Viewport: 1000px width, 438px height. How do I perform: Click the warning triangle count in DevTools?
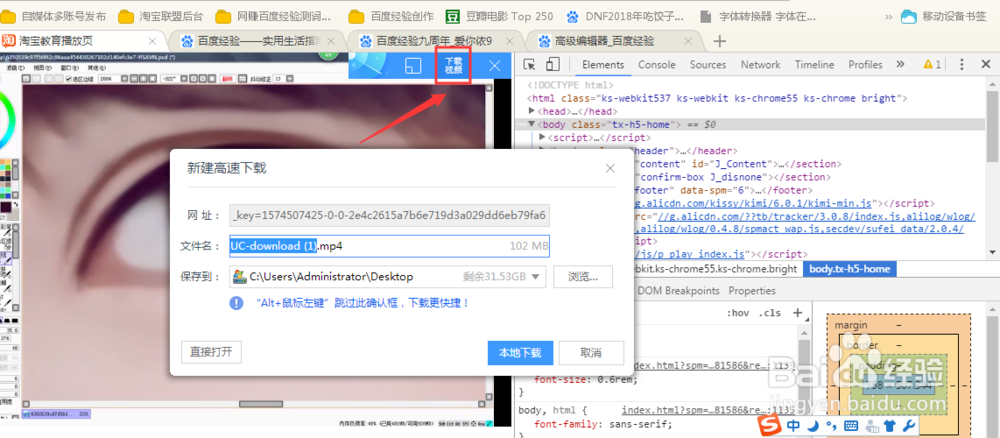point(932,64)
